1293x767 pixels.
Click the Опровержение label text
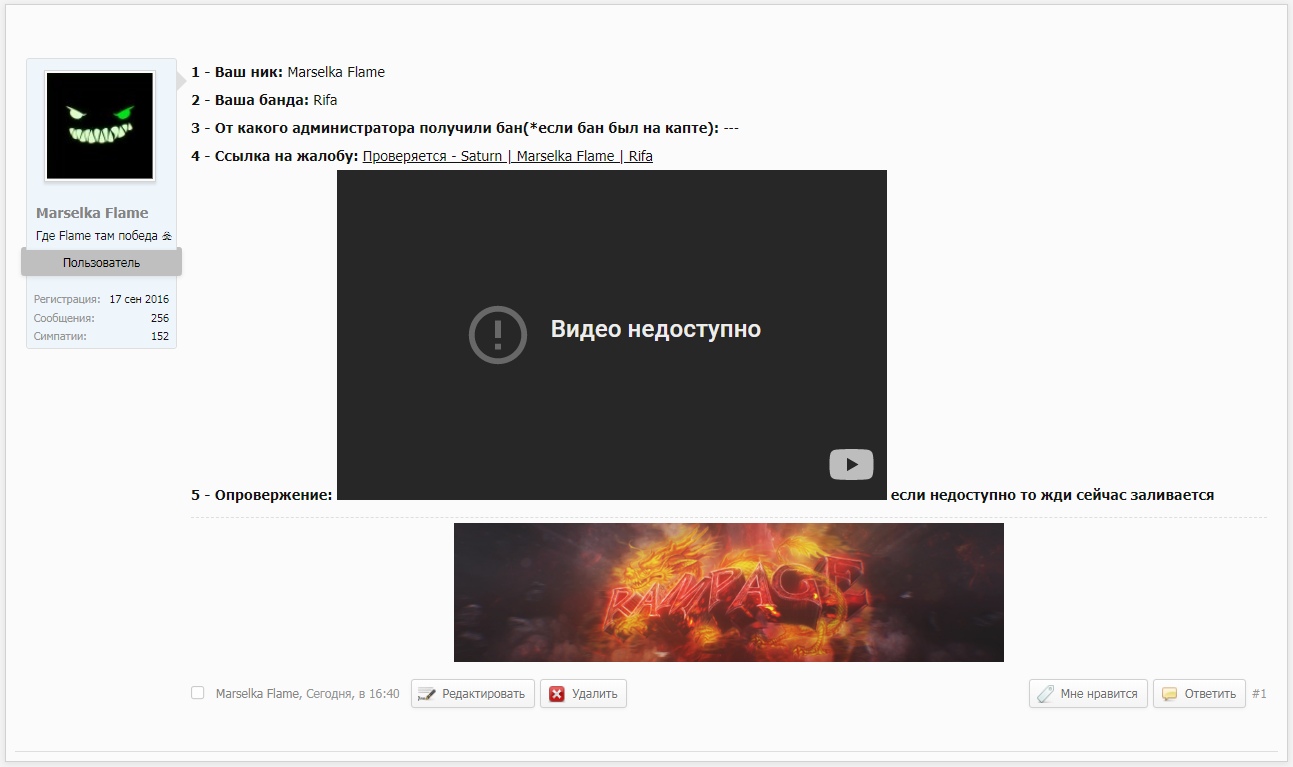click(x=262, y=495)
